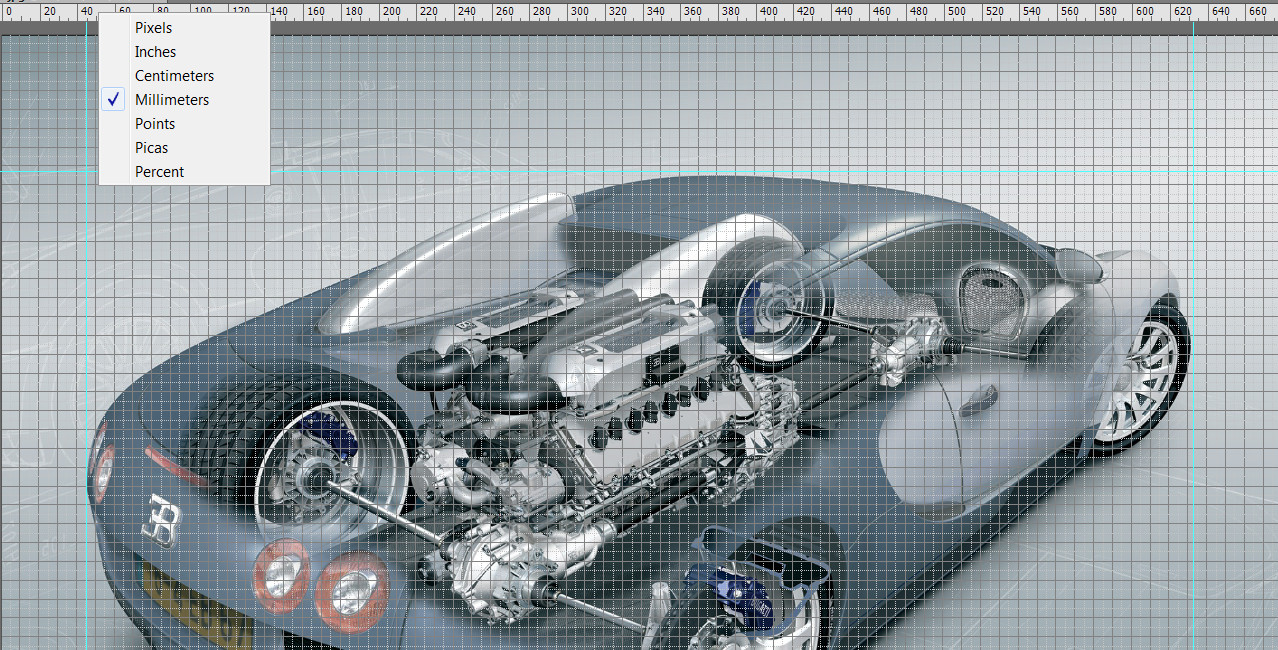
Task: Set ruler units to Percent
Action: tap(159, 172)
